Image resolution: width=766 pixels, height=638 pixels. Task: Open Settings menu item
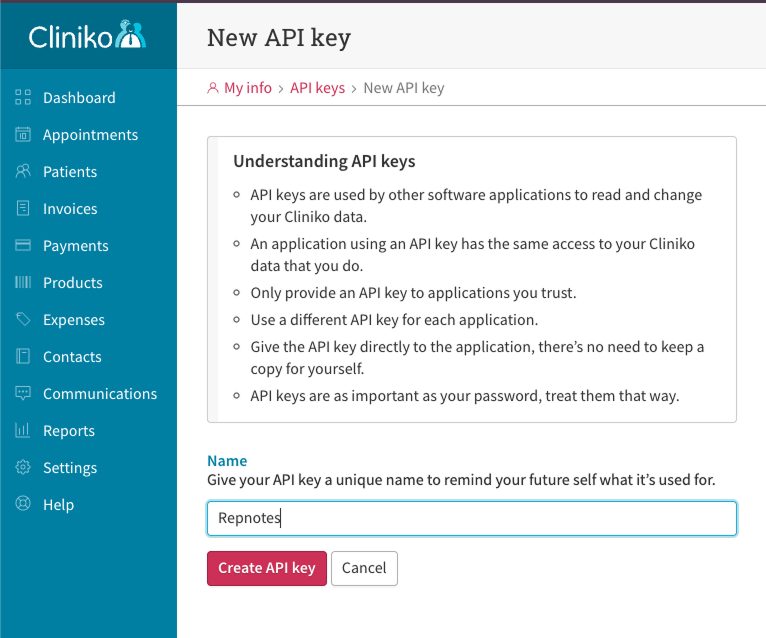click(70, 468)
